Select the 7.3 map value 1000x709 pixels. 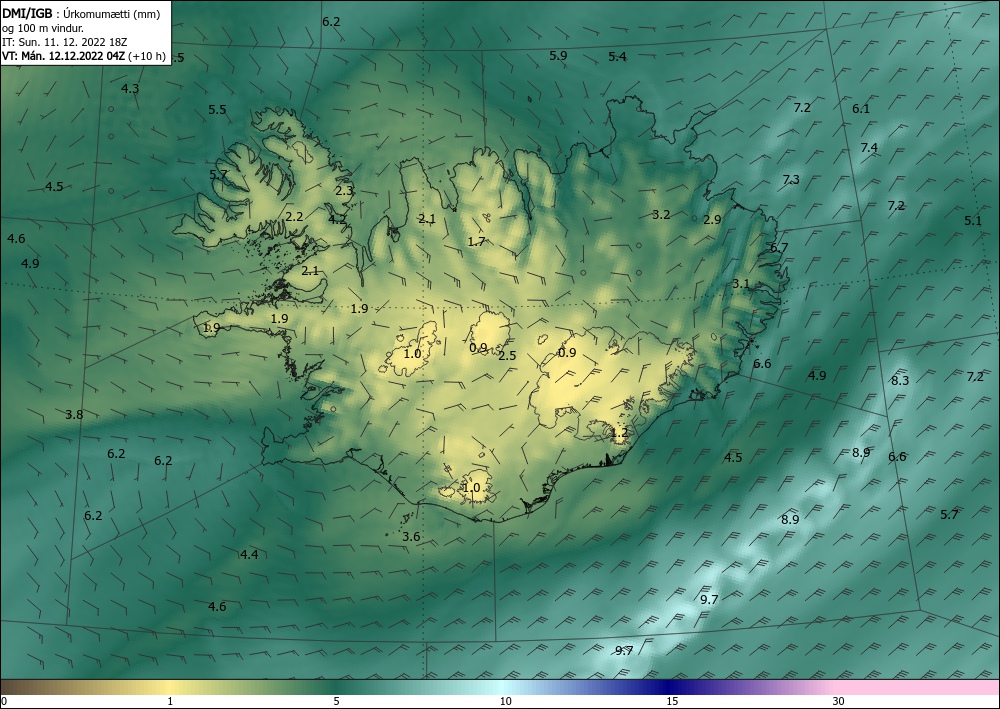point(791,180)
